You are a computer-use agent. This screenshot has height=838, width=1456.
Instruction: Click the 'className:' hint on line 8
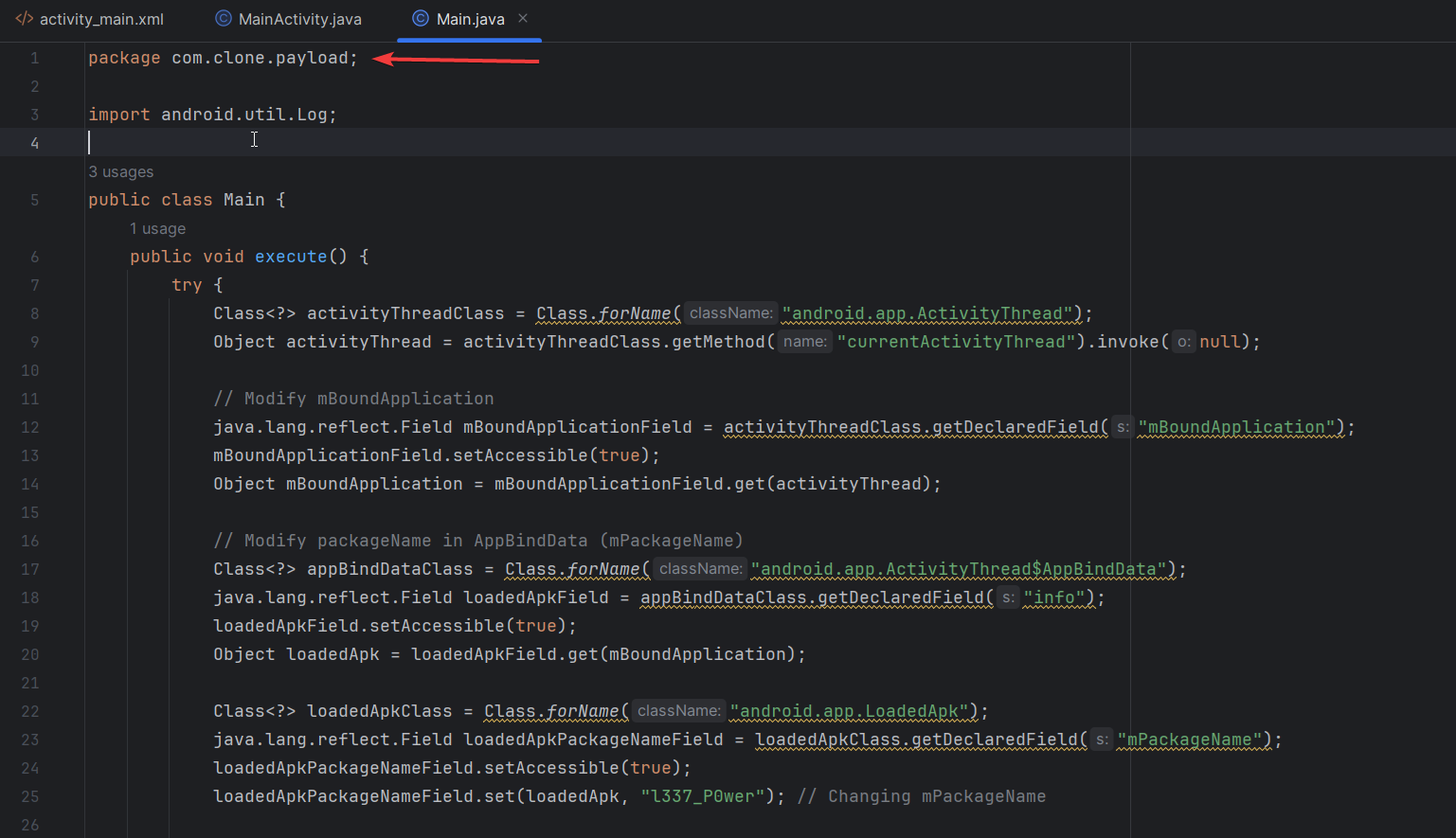730,313
